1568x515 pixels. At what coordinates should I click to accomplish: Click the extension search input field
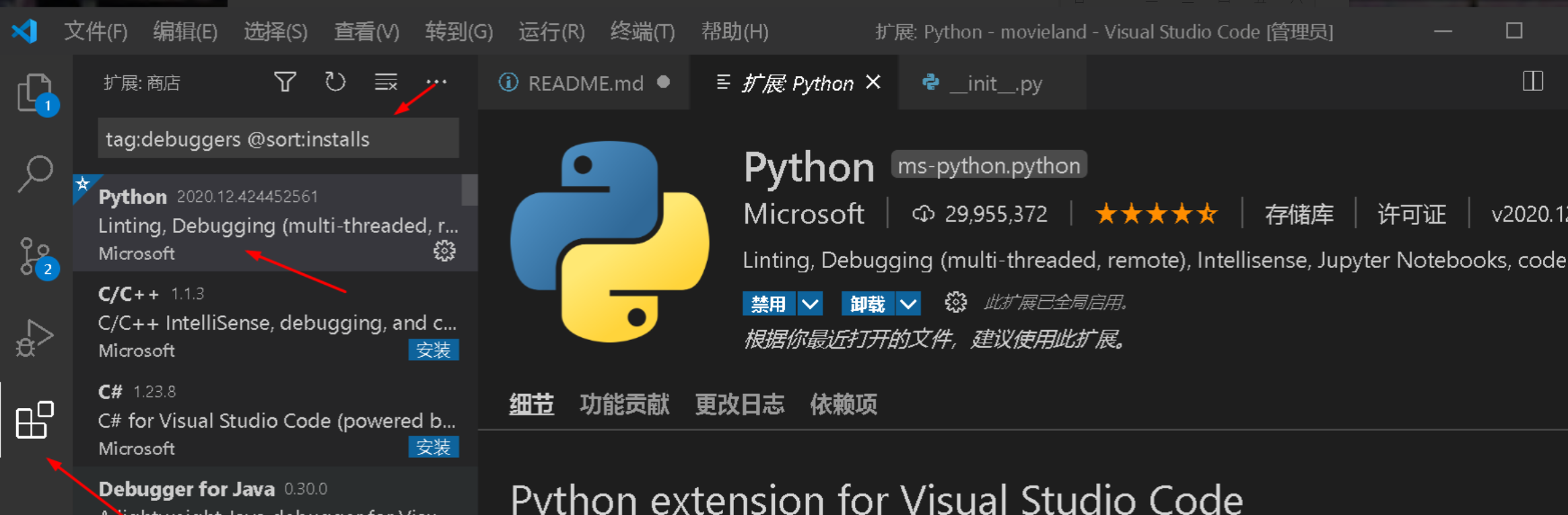[x=278, y=139]
